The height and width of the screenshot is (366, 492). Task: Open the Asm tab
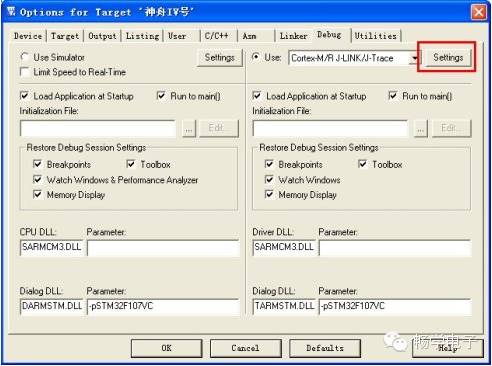pos(249,36)
